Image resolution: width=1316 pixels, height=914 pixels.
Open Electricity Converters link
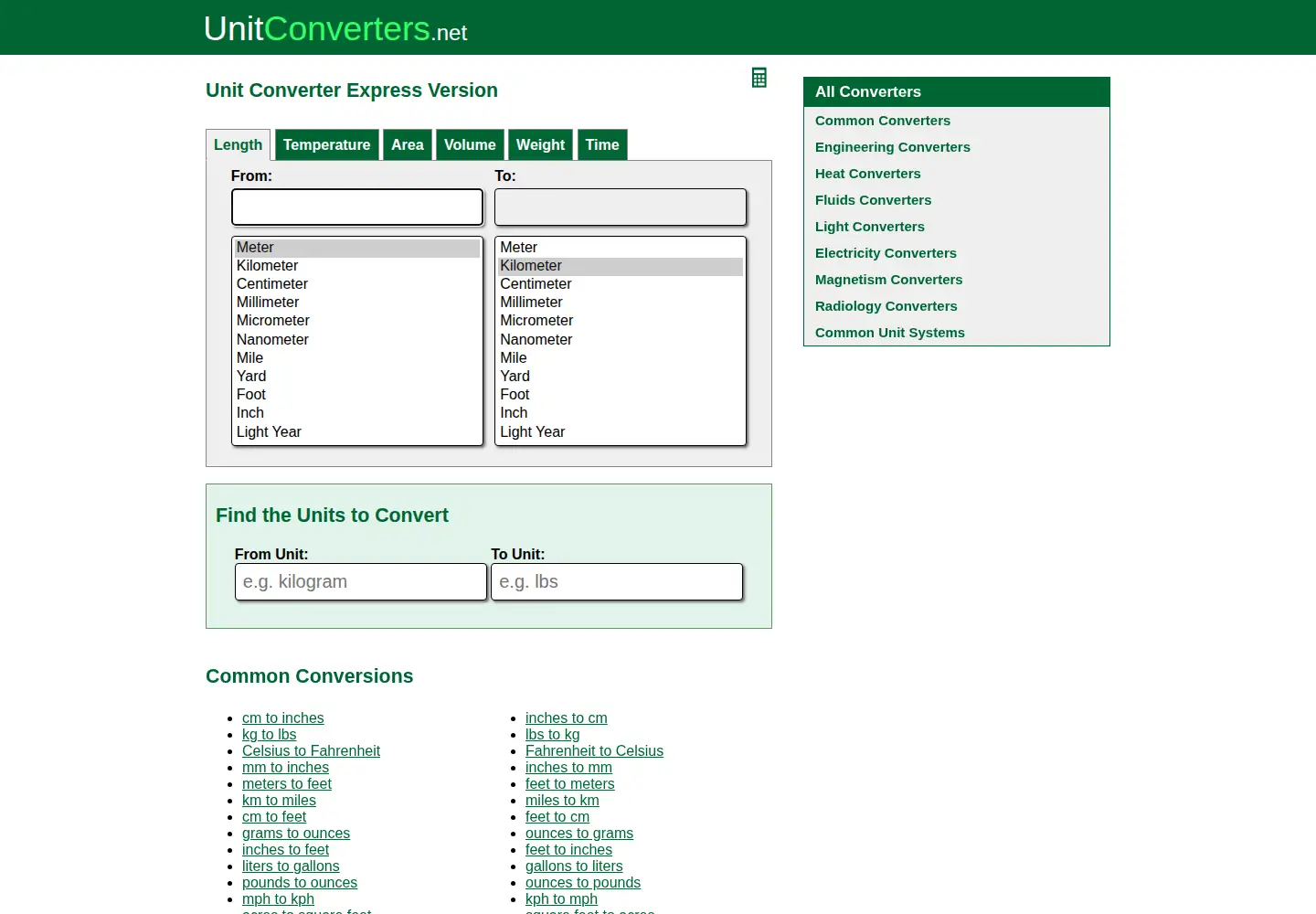click(x=886, y=253)
